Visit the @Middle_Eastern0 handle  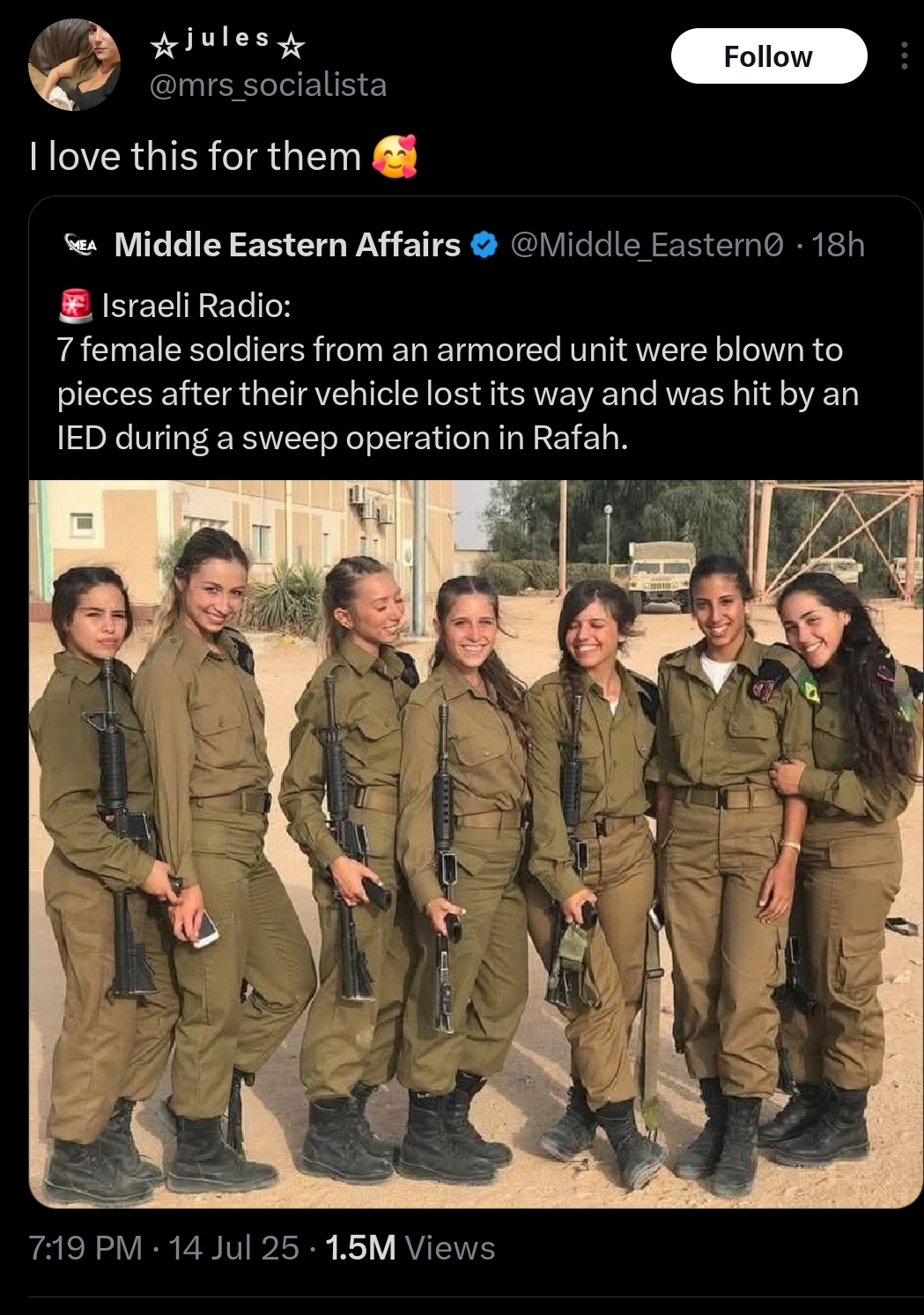coord(647,245)
